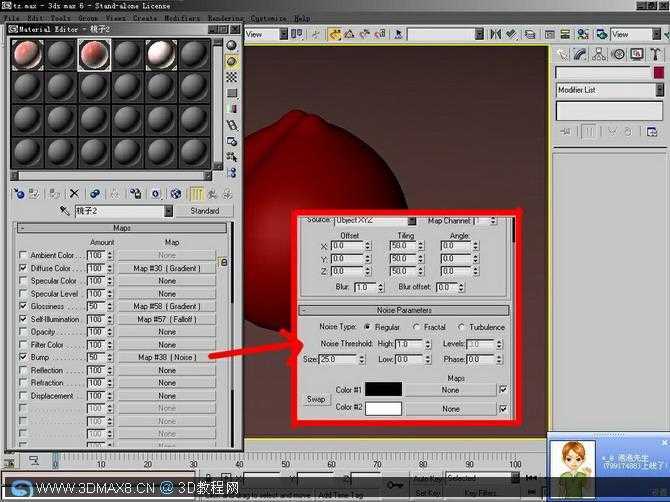Image resolution: width=670 pixels, height=502 pixels.
Task: Click Go to Parent icon
Action: (x=212, y=194)
